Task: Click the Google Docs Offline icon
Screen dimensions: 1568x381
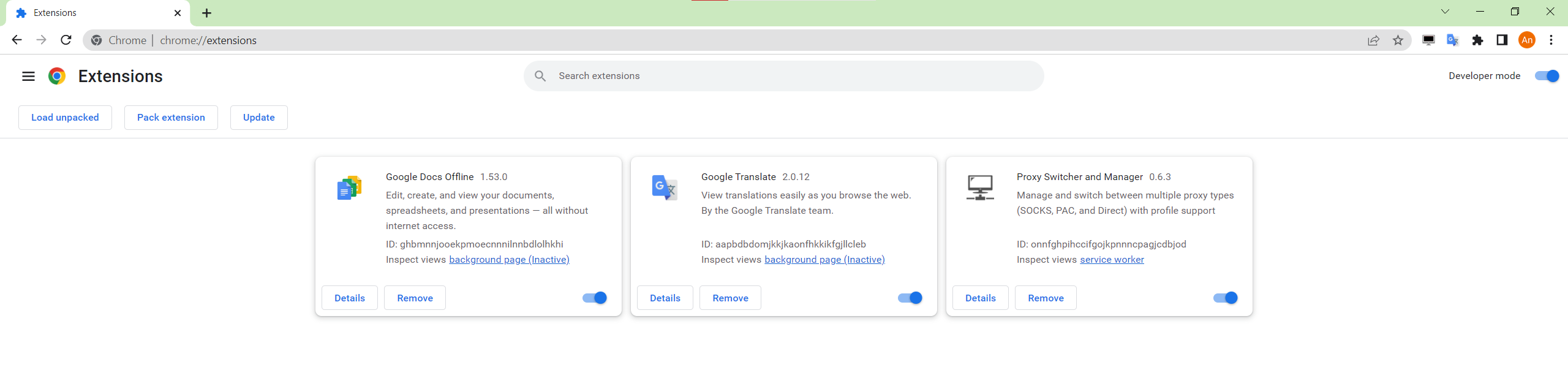Action: pyautogui.click(x=349, y=187)
